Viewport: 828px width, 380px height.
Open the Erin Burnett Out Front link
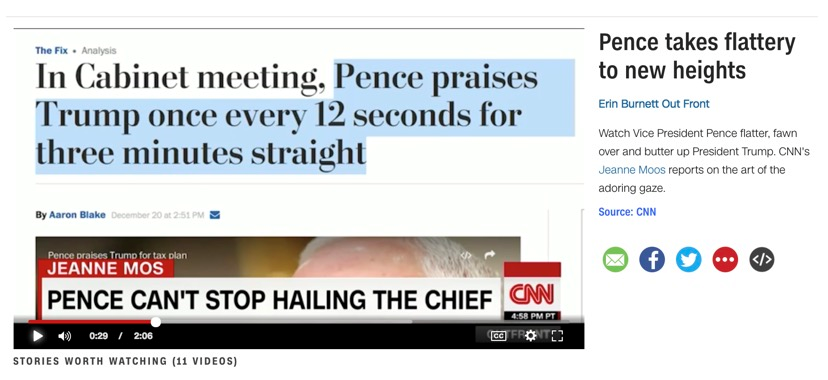(654, 104)
